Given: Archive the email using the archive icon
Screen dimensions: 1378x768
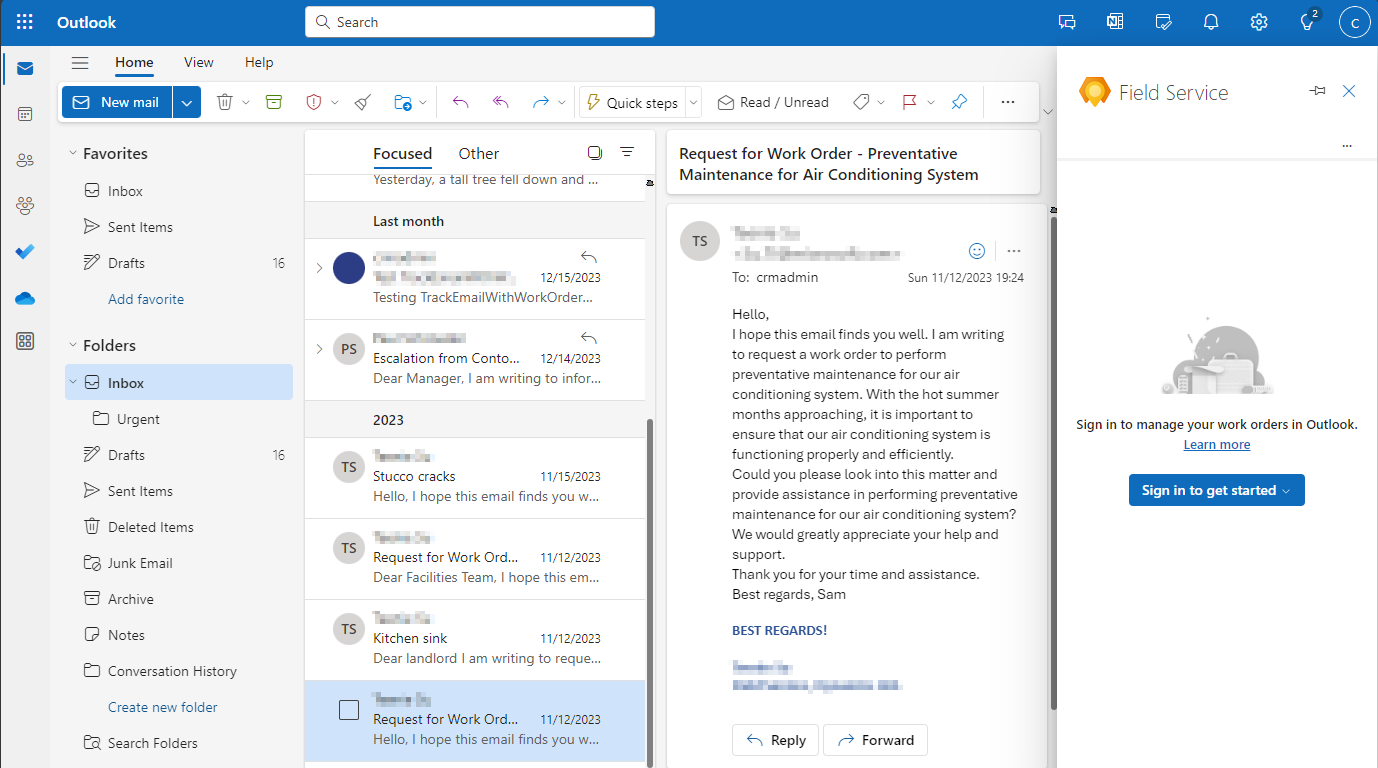Looking at the screenshot, I should point(273,101).
